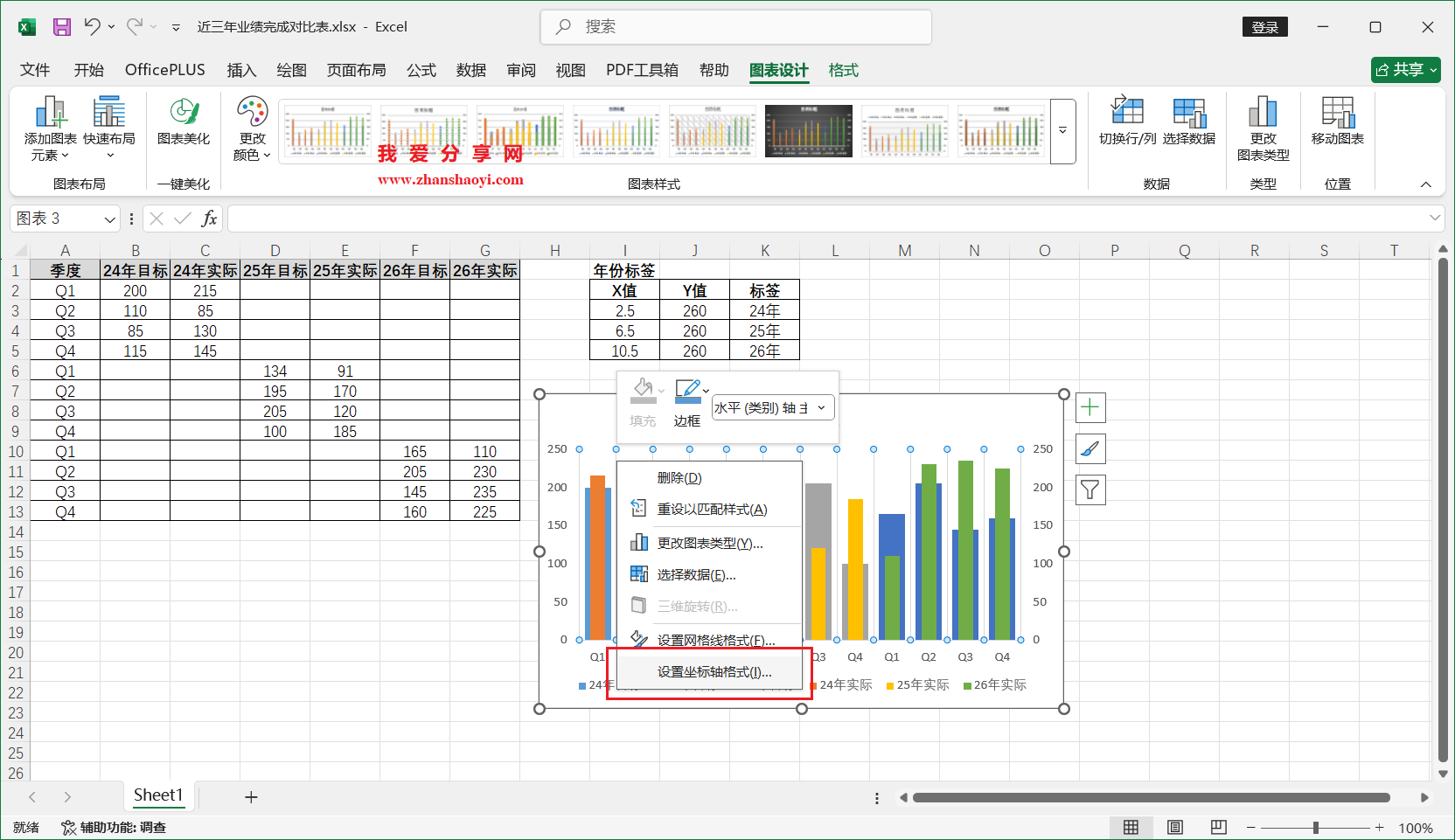This screenshot has height=840, width=1455.
Task: Click formula bar cancel X icon
Action: pos(157,219)
